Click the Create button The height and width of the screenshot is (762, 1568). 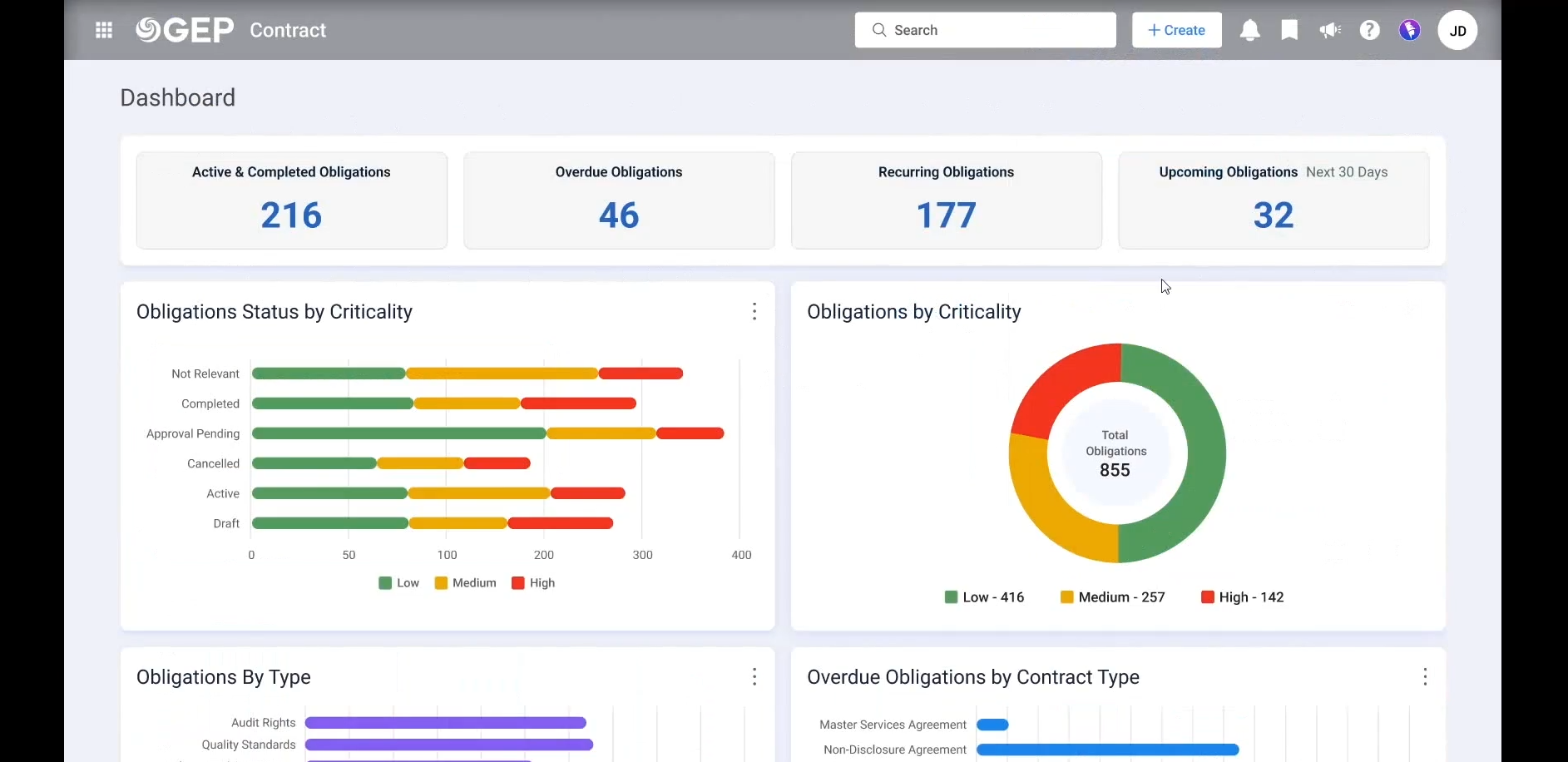(x=1176, y=31)
